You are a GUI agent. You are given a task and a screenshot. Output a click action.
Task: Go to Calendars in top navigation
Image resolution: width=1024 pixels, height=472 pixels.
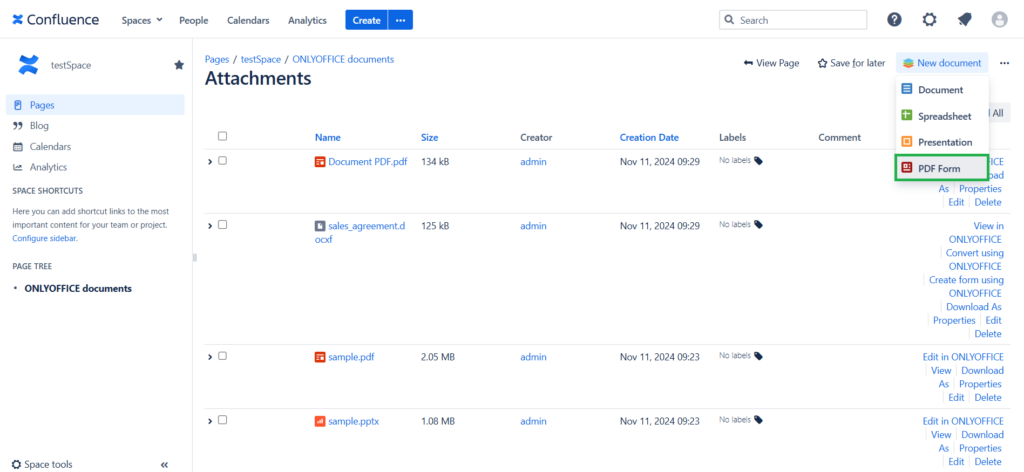click(248, 20)
